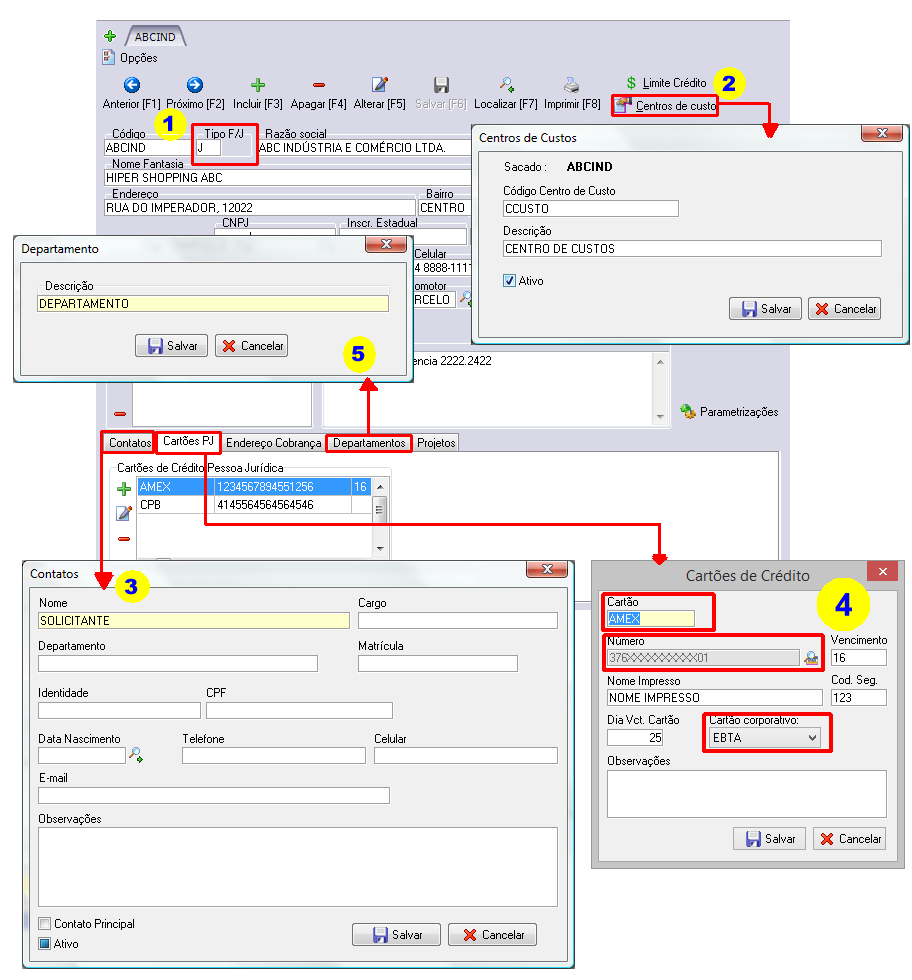Click the credit card list scrollbar down arrow
This screenshot has width=912, height=980.
point(380,548)
